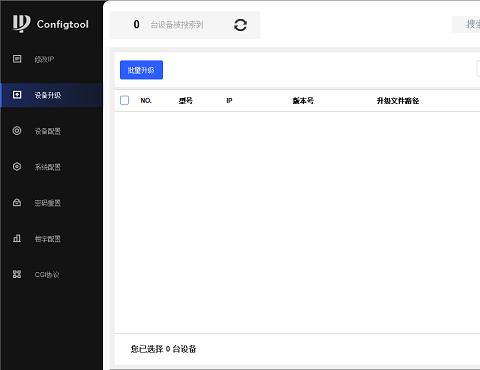Click the 型号 model column header
The height and width of the screenshot is (370, 480).
[x=186, y=101]
